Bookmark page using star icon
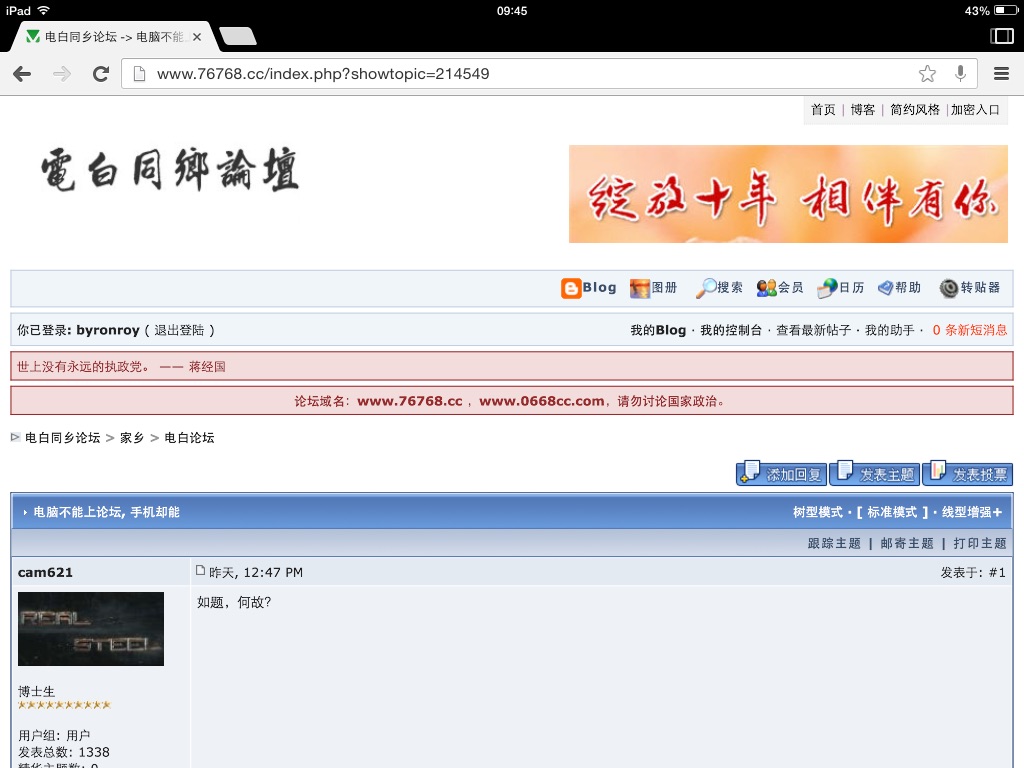1024x768 pixels. click(927, 74)
